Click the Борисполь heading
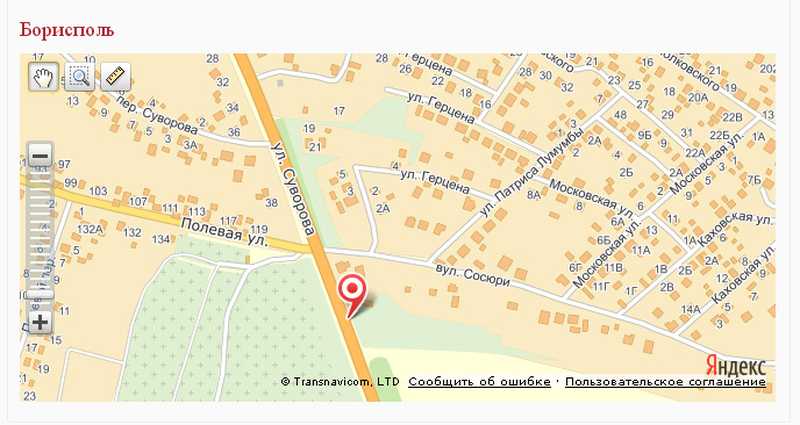Screen dimensions: 800x425 [x=67, y=30]
